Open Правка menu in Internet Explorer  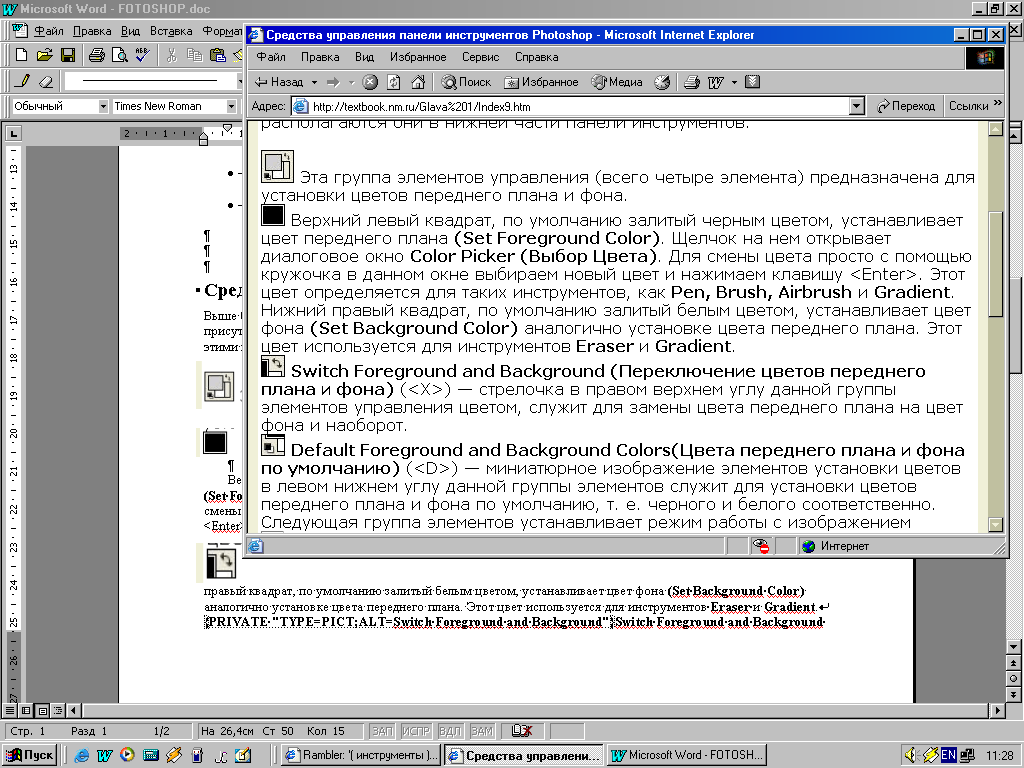tap(320, 57)
